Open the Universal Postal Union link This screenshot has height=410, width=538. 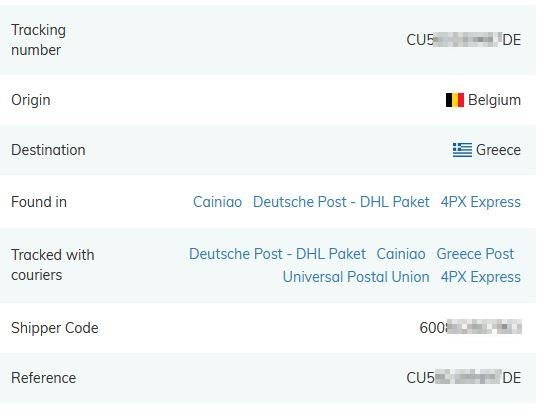coord(356,277)
